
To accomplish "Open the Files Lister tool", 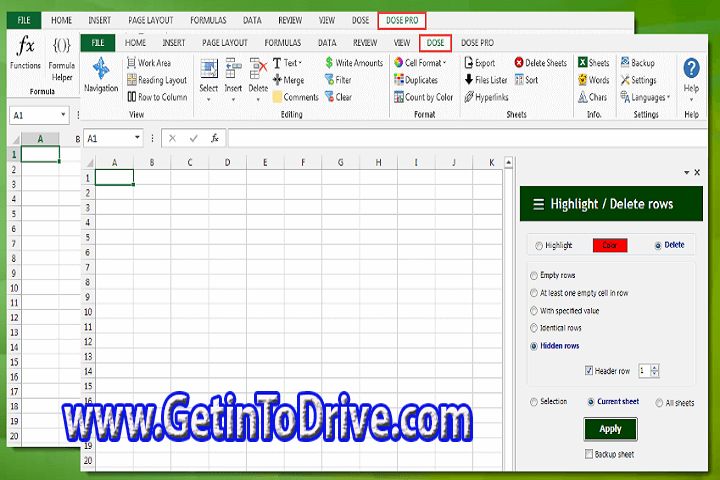I will (x=485, y=80).
